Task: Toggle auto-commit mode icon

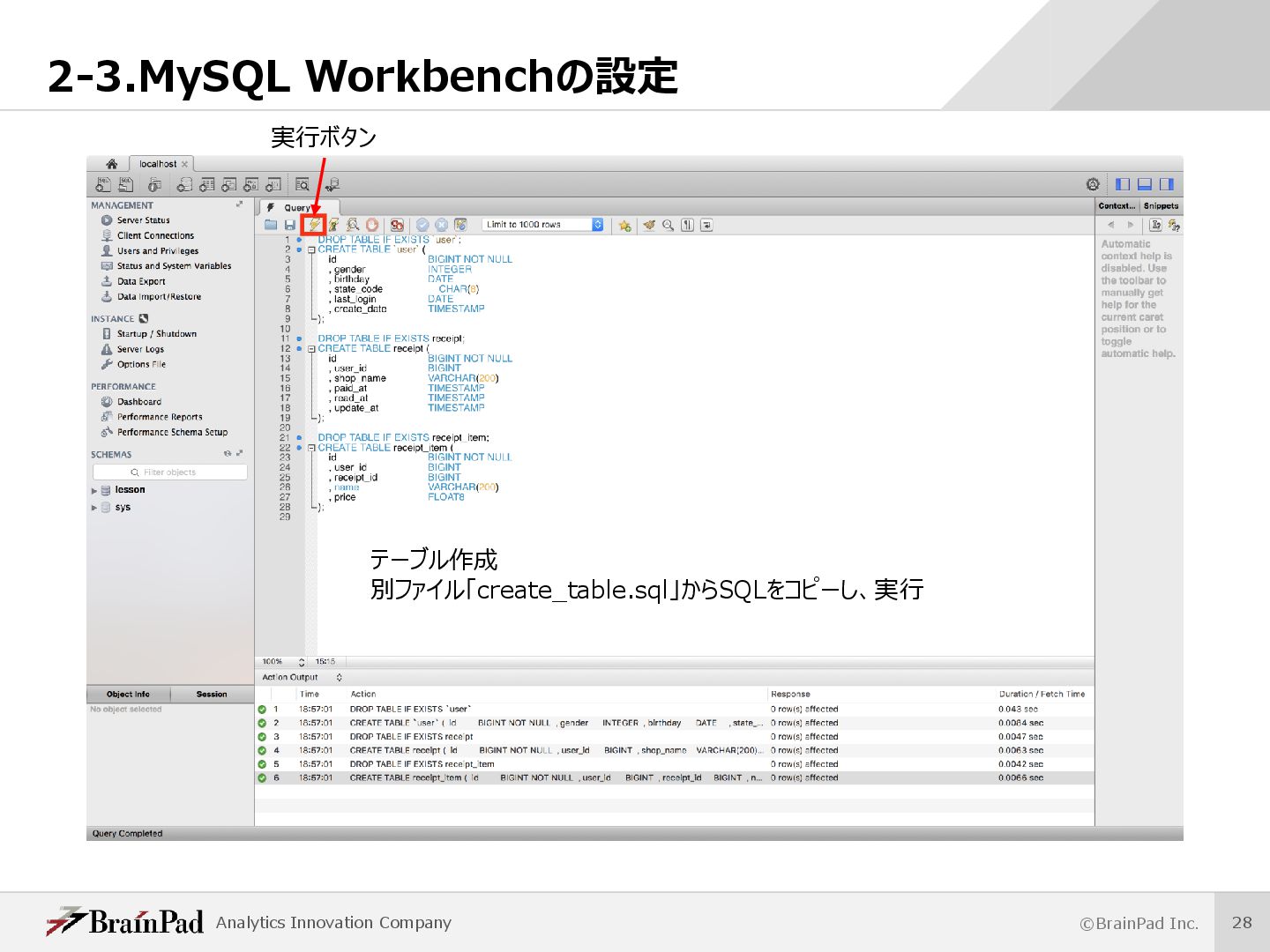Action: point(460,225)
